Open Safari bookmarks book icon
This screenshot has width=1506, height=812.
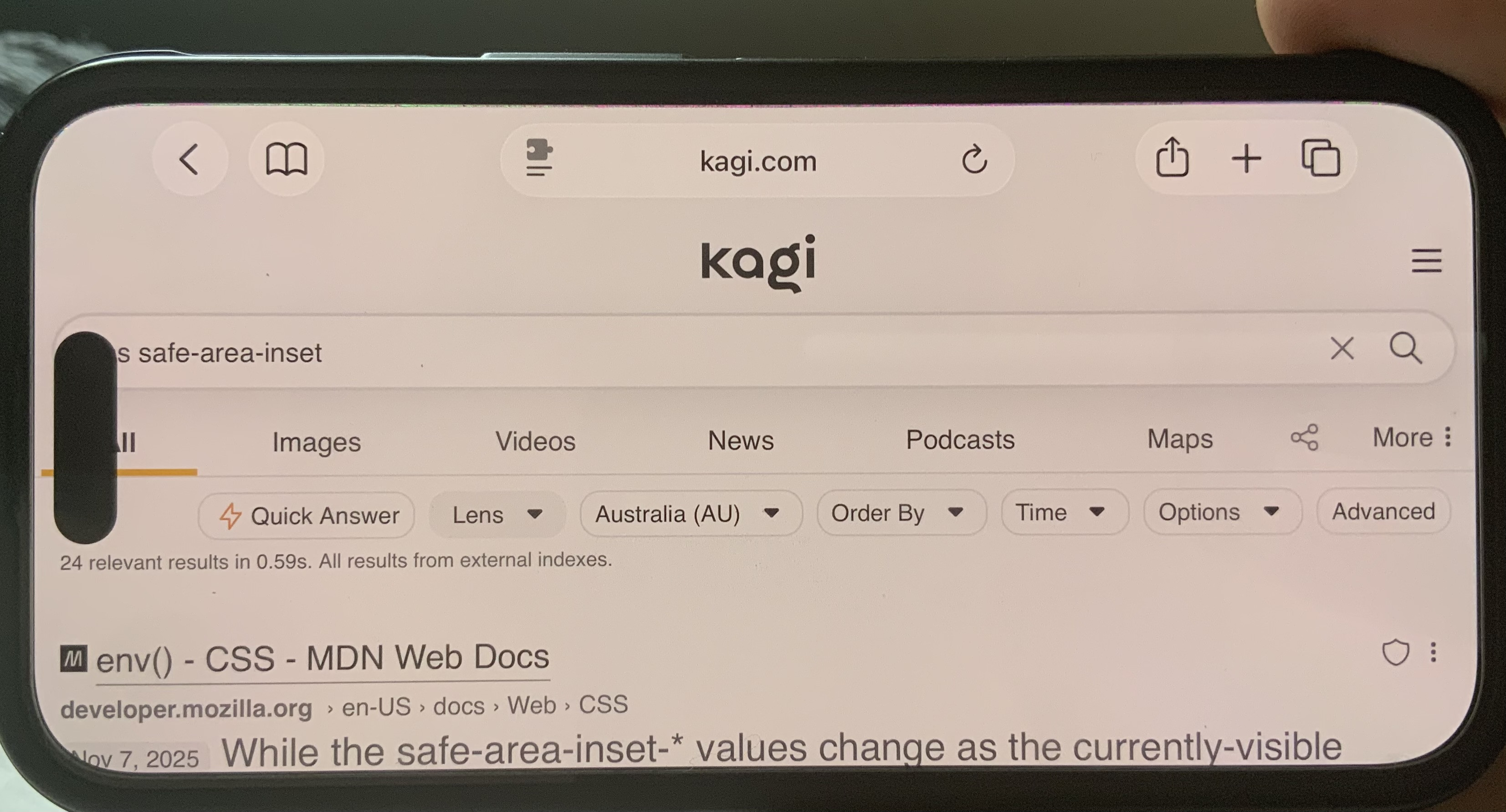(287, 159)
